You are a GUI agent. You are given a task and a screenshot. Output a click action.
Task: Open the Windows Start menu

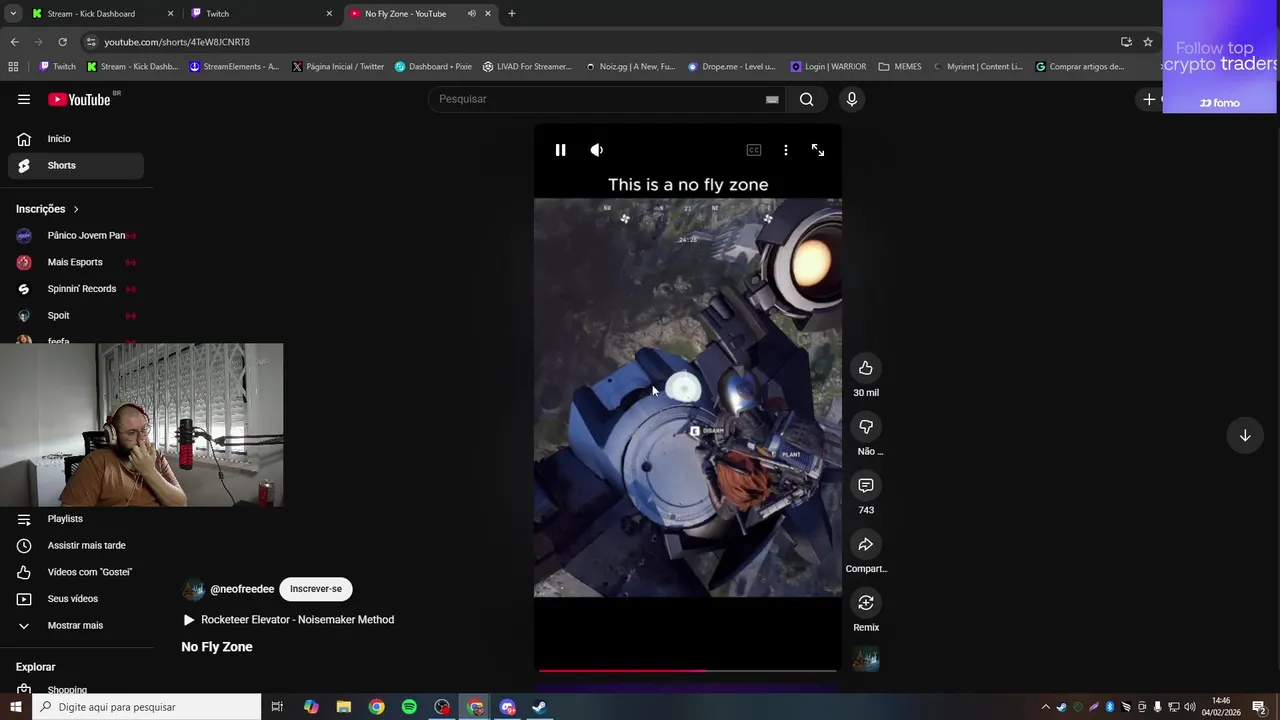15,707
